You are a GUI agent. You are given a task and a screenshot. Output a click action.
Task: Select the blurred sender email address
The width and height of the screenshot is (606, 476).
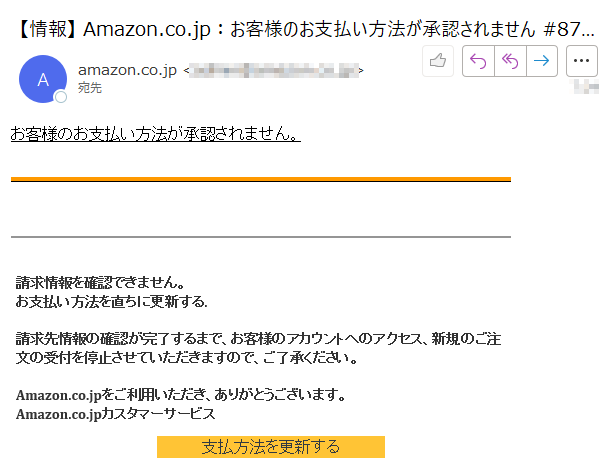[x=274, y=71]
